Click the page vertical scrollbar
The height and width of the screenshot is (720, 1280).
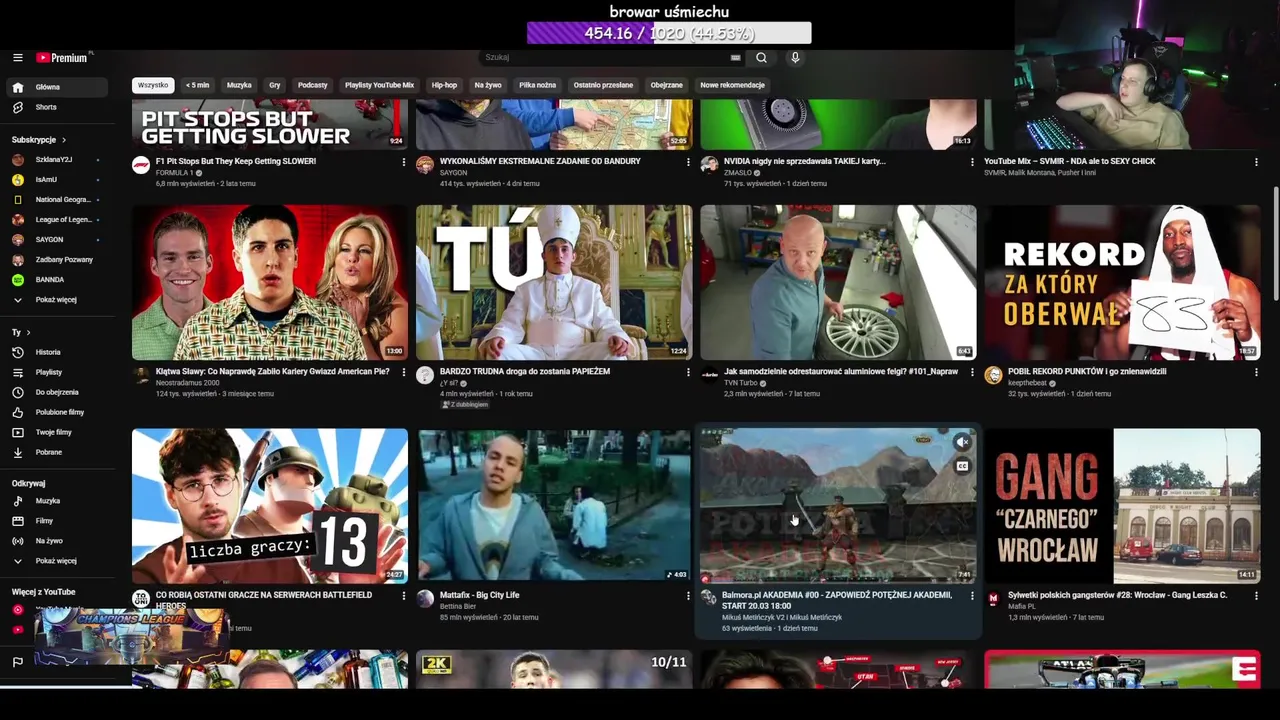pyautogui.click(x=1275, y=245)
